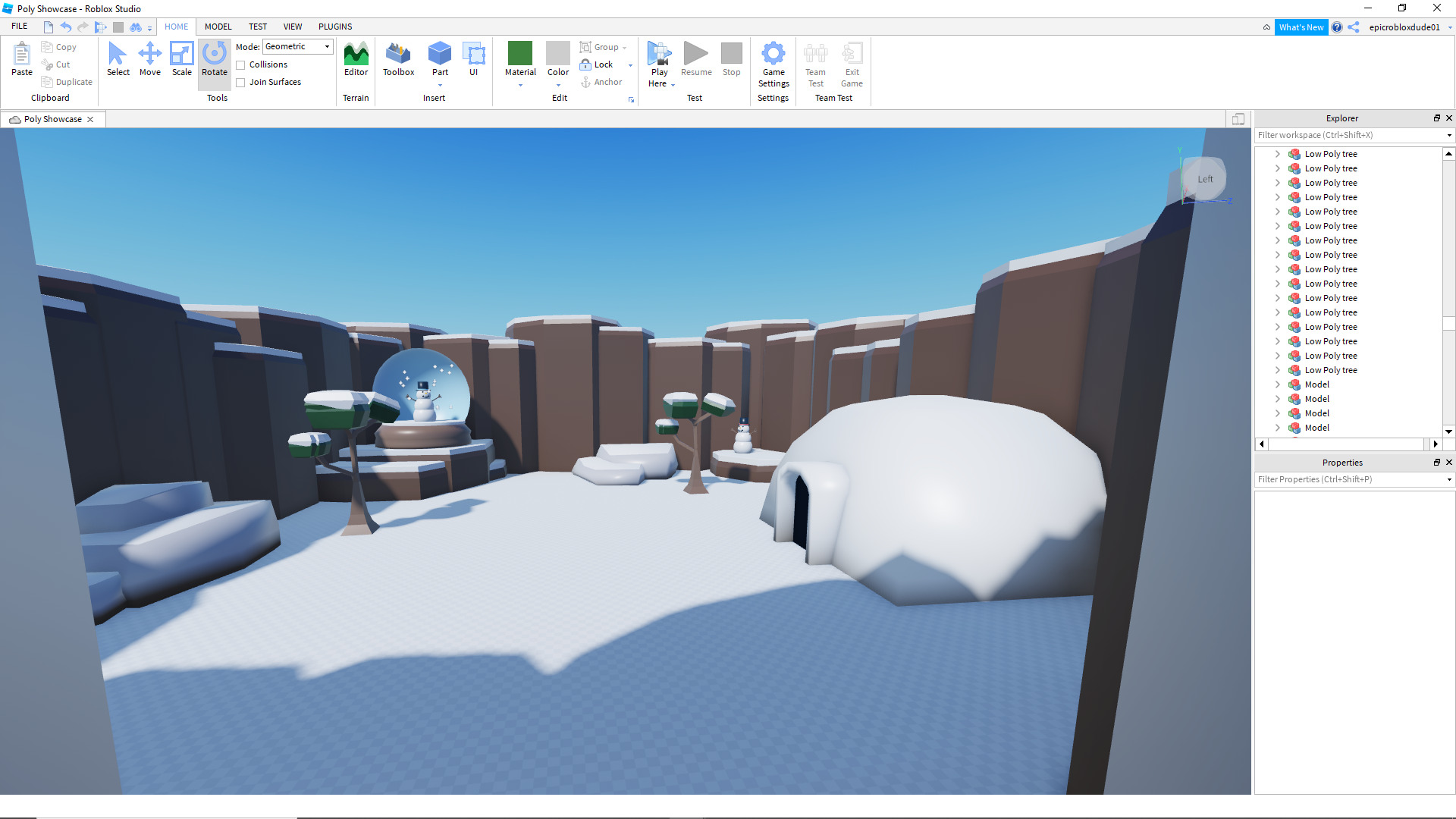1456x819 pixels.
Task: Expand the first Low Poly tree item
Action: 1278,154
